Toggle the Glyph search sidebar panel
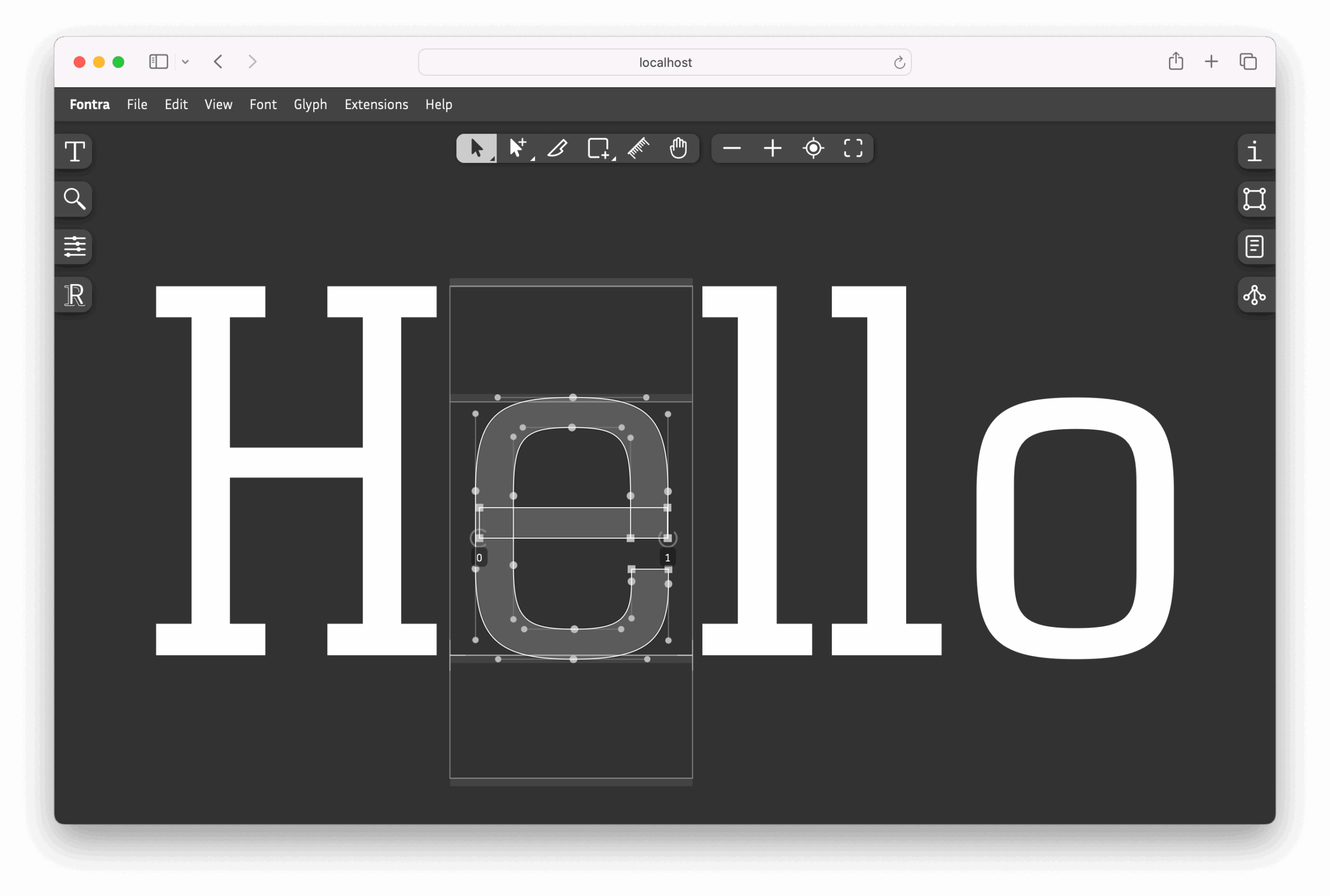Viewport: 1330px width, 896px height. 74,199
